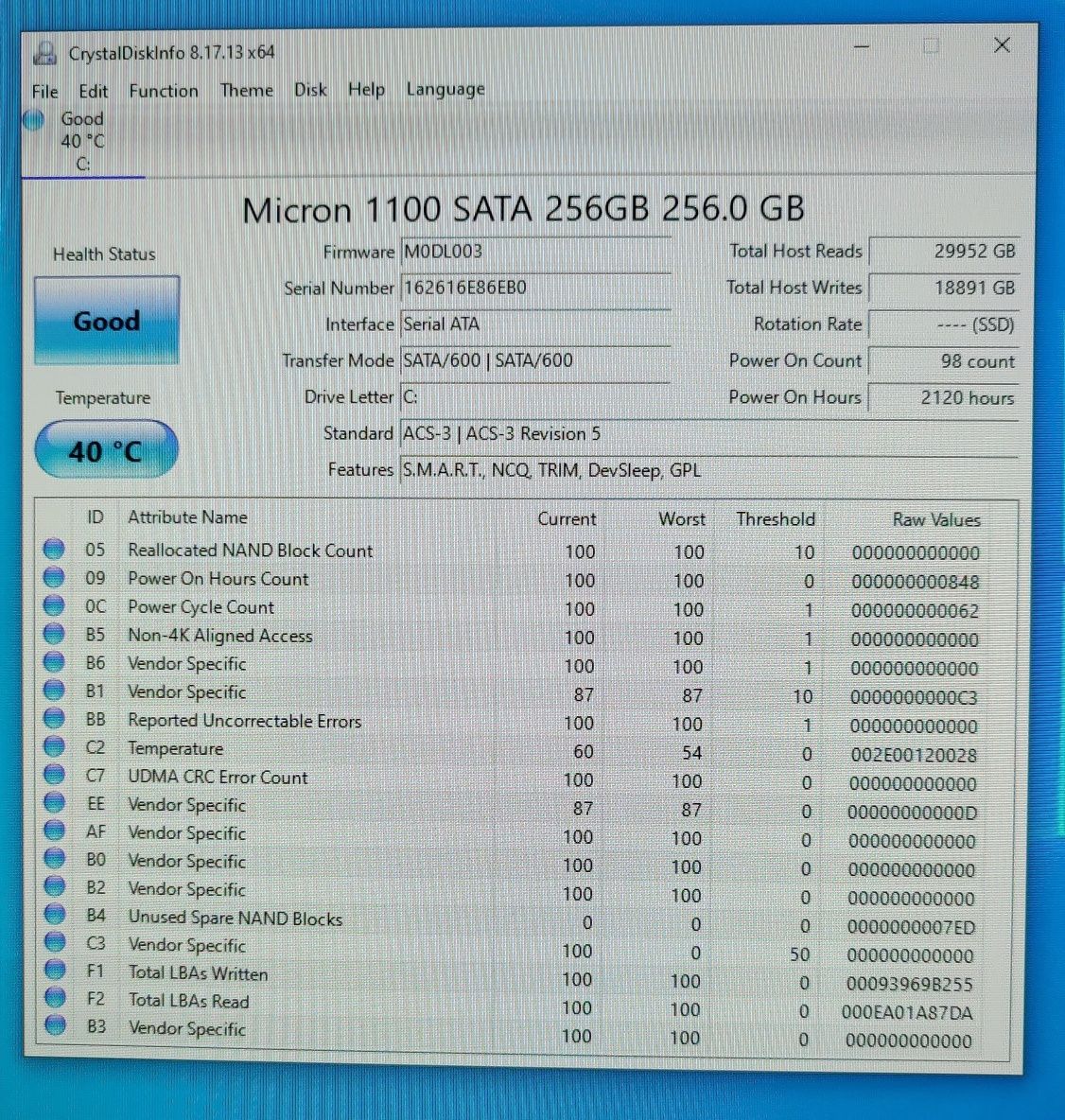
Task: Click the Power On Count value 98 count
Action: (x=944, y=361)
